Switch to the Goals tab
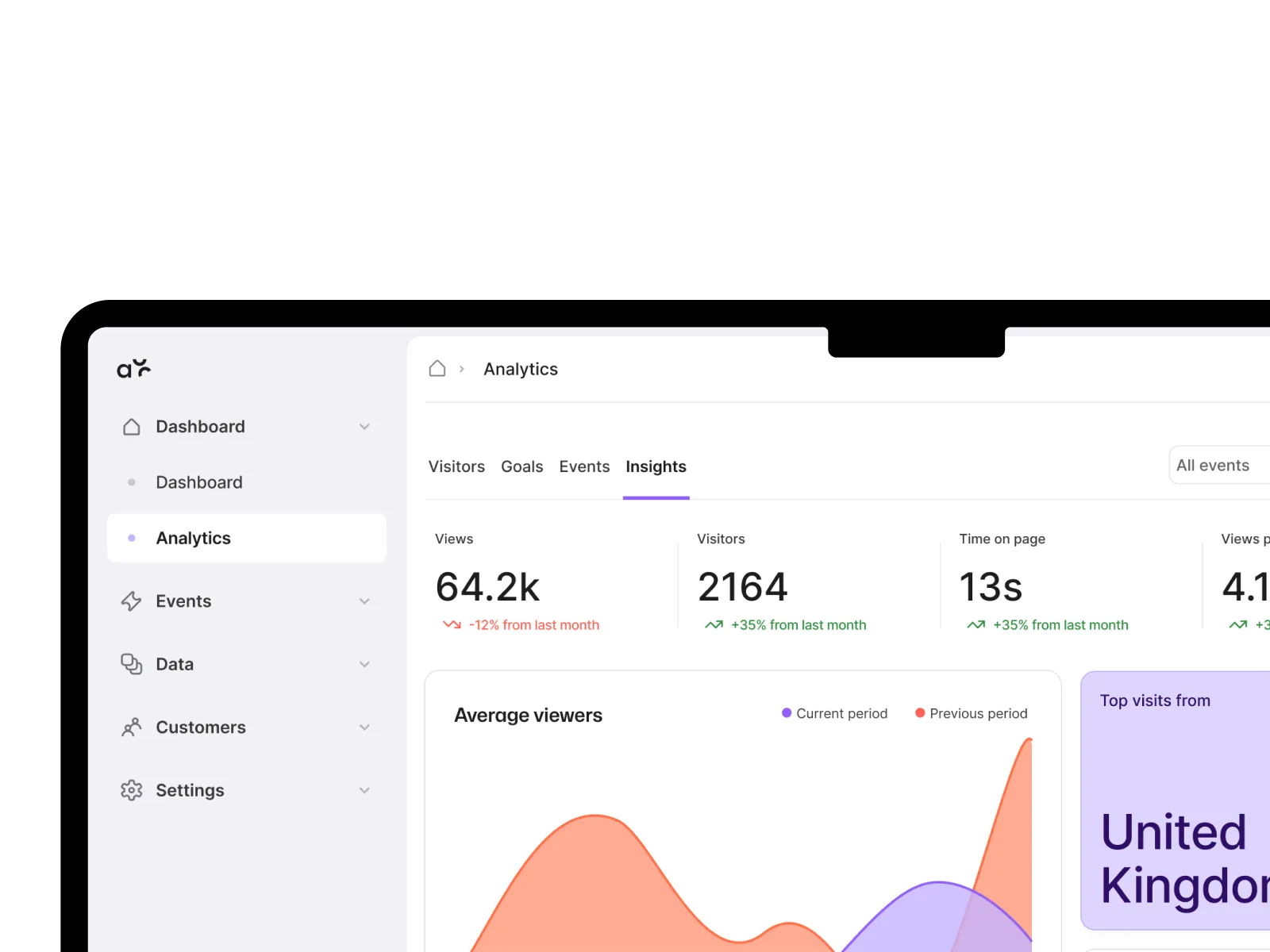 pos(521,466)
